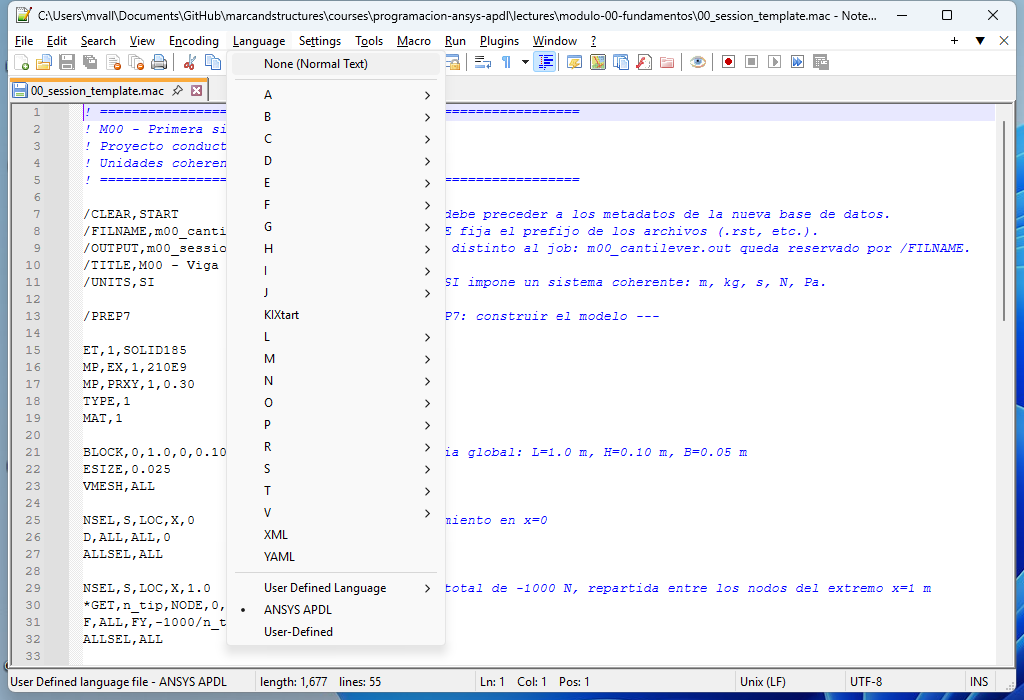
Task: Open the File menu
Action: point(24,41)
